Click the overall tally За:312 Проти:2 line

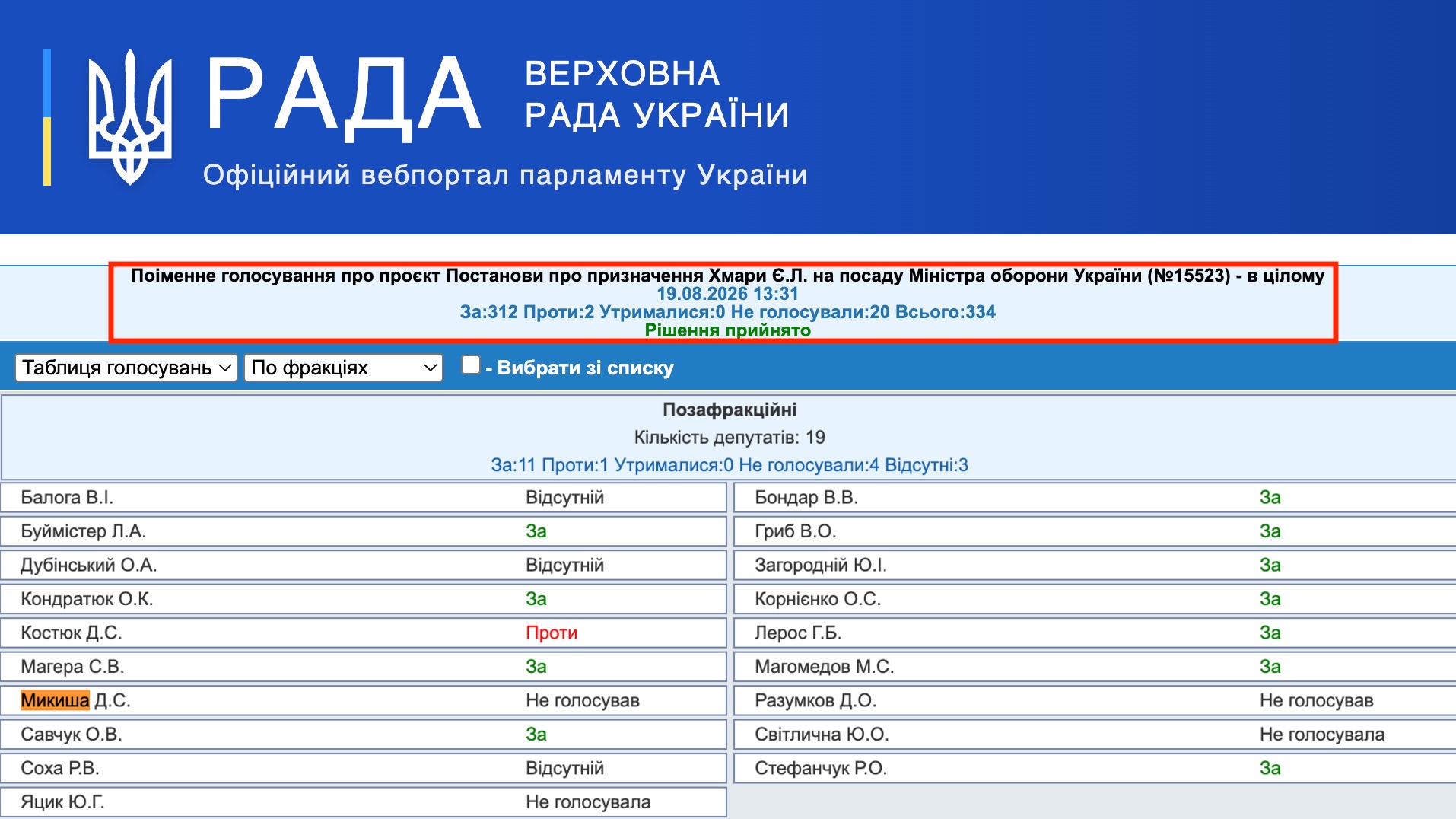coord(728,312)
